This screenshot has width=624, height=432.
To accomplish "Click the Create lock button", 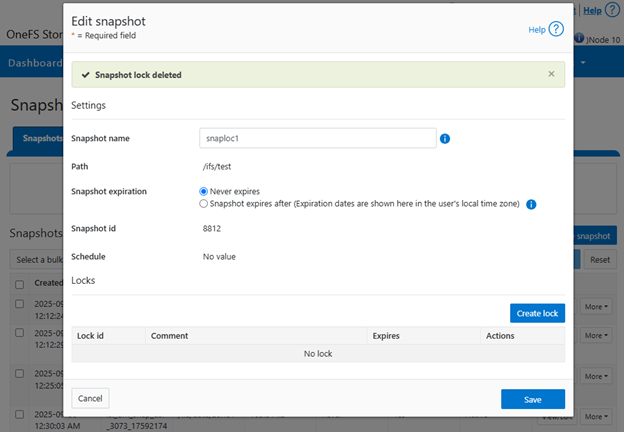I will point(537,314).
